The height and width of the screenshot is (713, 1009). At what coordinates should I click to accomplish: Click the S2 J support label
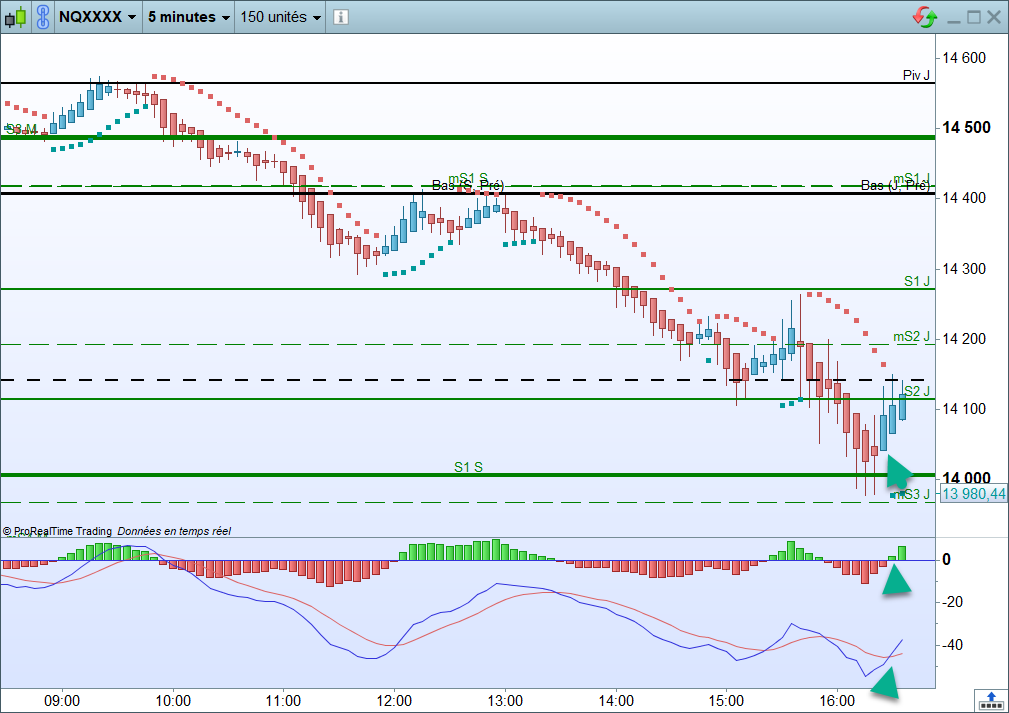click(x=917, y=391)
